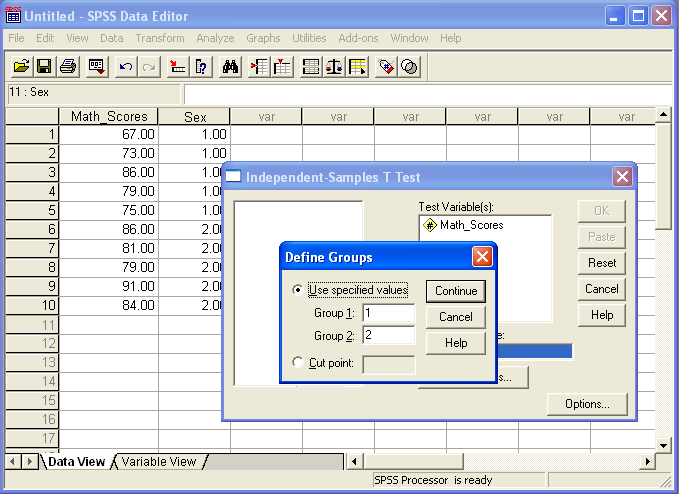The height and width of the screenshot is (494, 679).
Task: Click the Use Sets toolbar icon
Action: [x=409, y=67]
